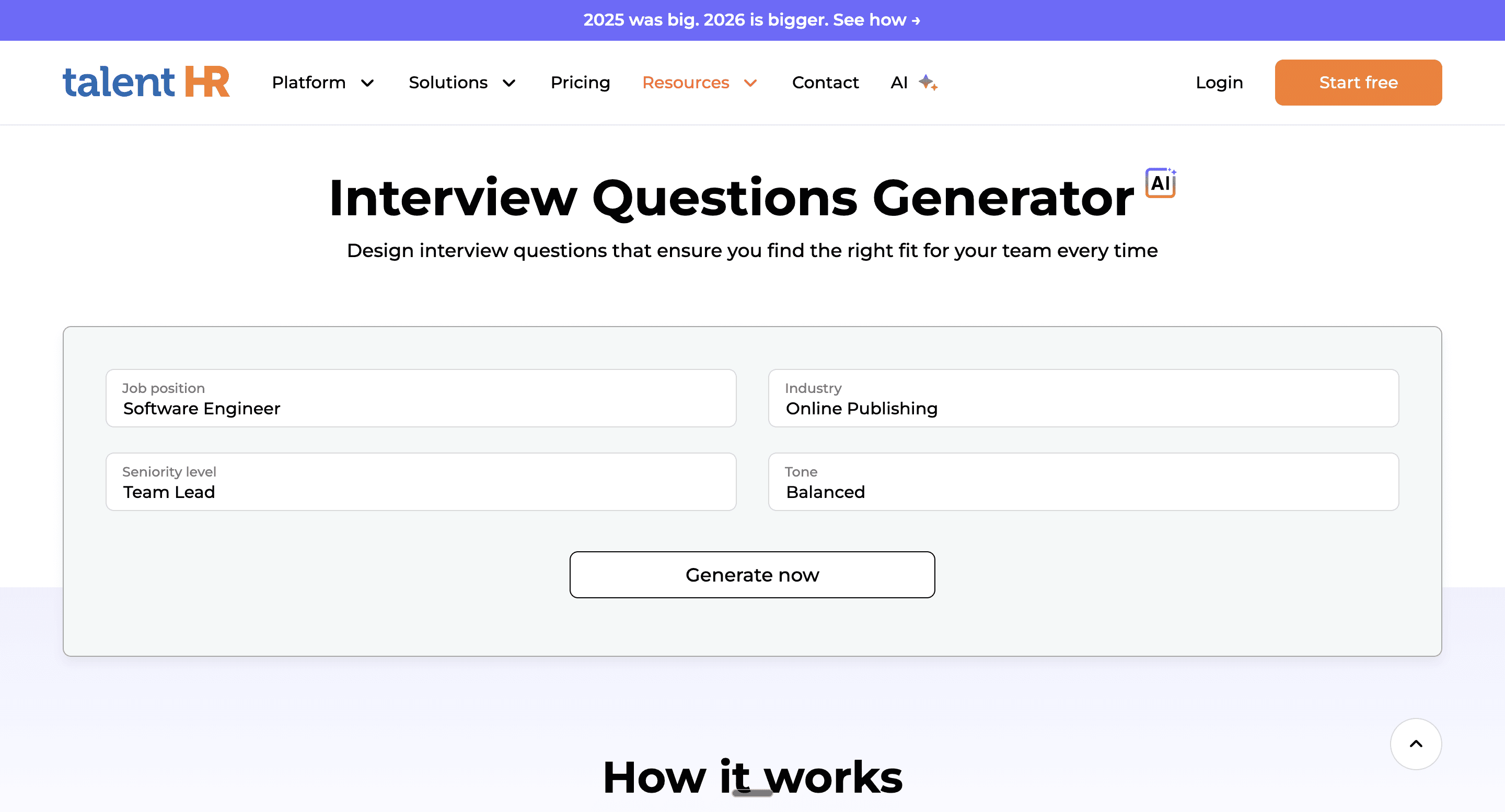Click the Generate now button
Image resolution: width=1505 pixels, height=812 pixels.
(752, 574)
